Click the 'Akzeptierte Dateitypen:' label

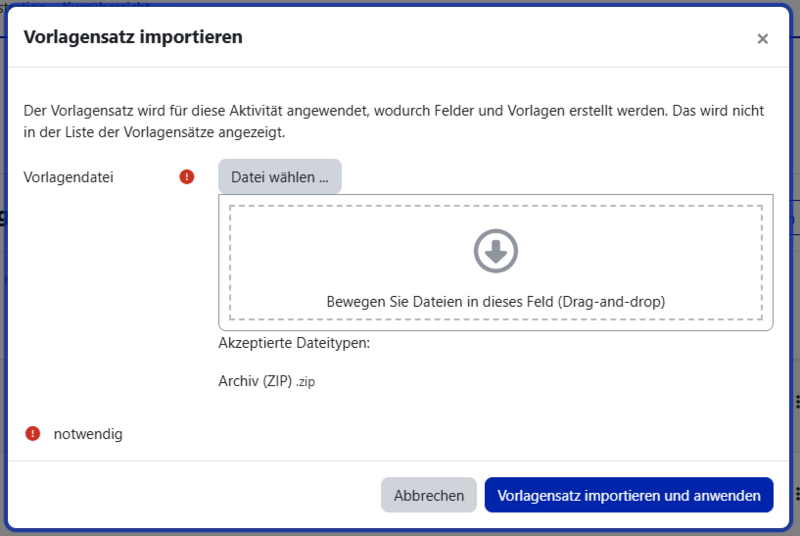tap(294, 343)
